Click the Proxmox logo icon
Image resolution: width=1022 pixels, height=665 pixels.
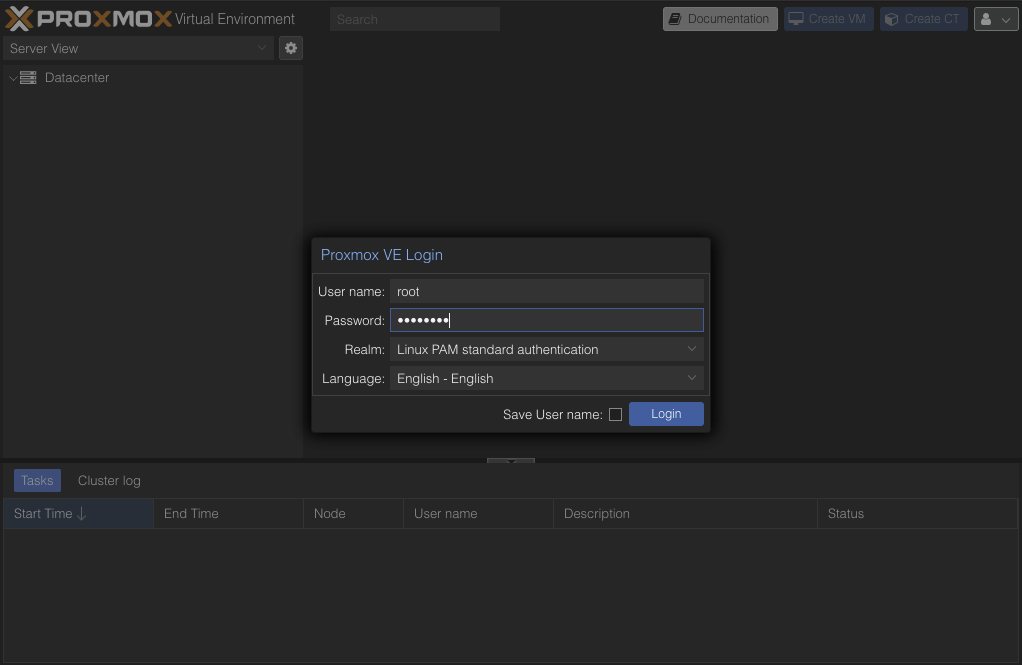tap(20, 18)
